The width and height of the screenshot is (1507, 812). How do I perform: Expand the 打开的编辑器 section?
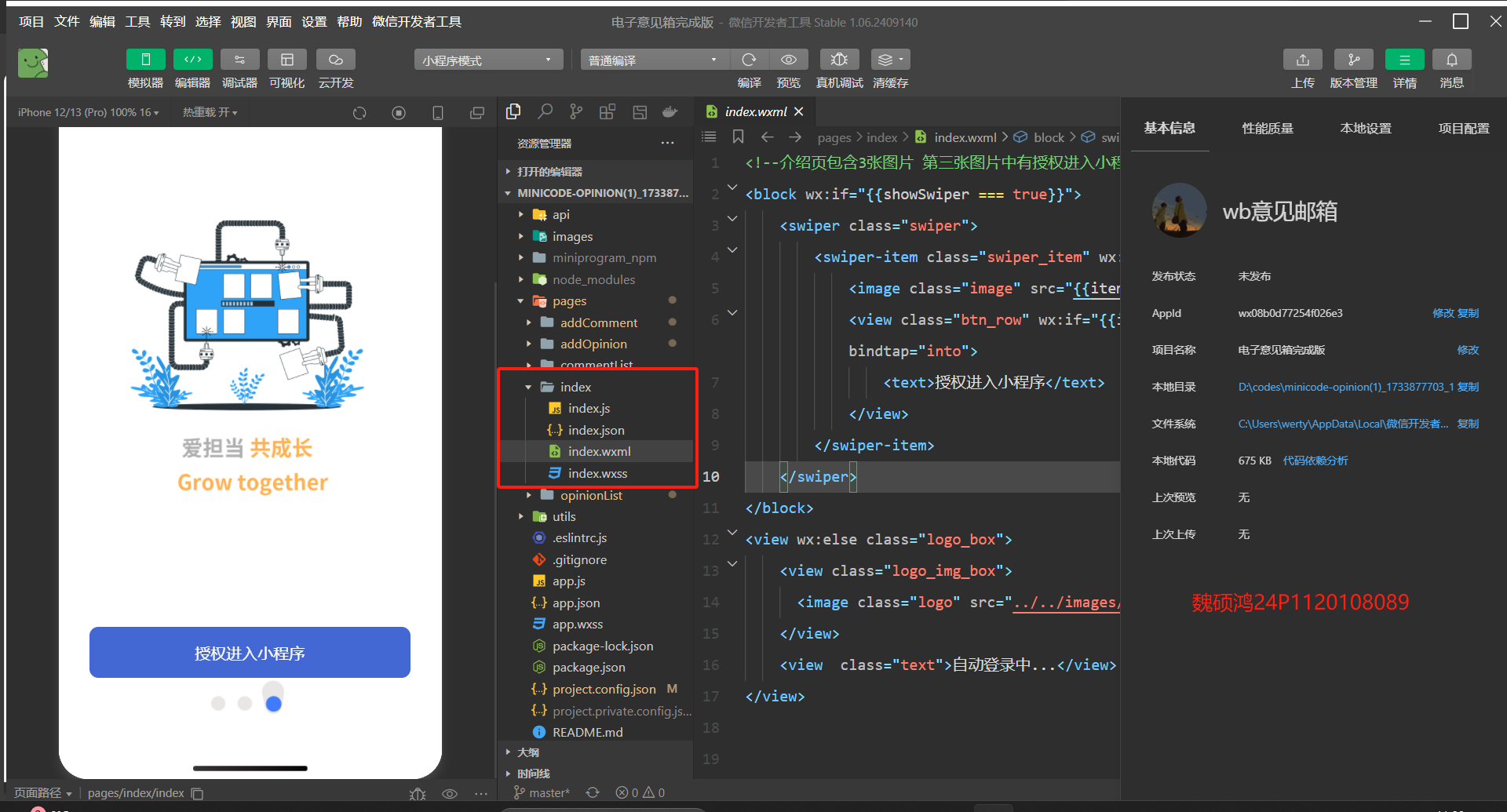click(x=596, y=171)
